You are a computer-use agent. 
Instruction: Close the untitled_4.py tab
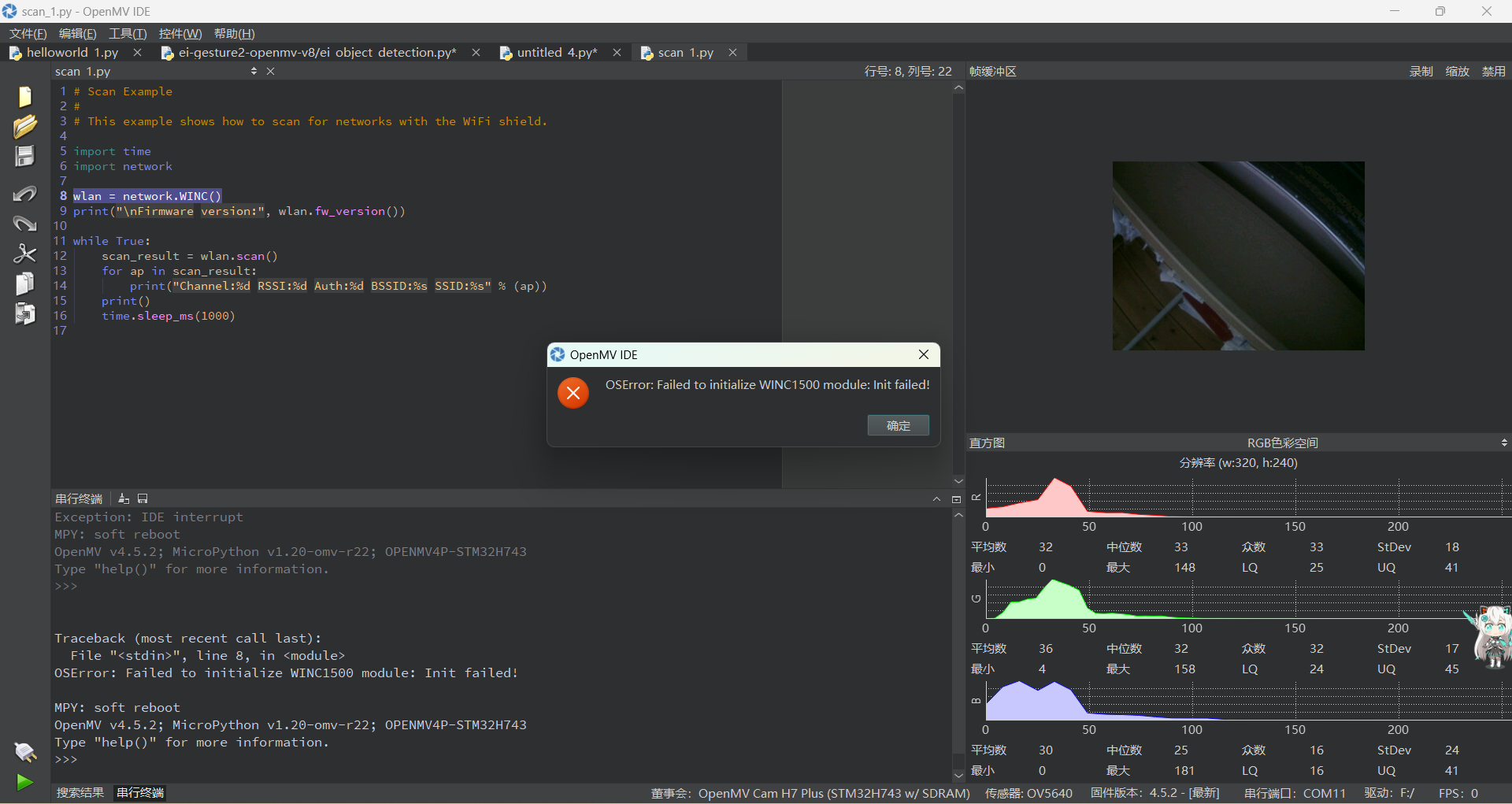(617, 53)
